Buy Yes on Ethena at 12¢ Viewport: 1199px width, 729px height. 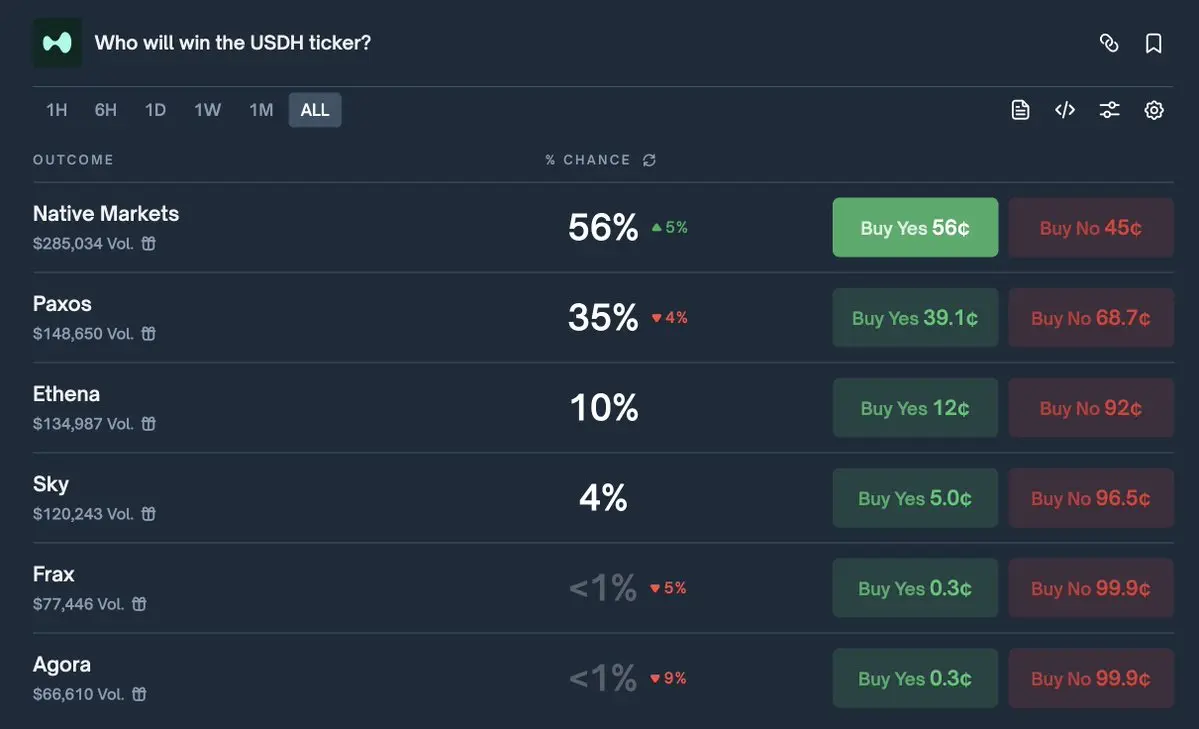(915, 408)
